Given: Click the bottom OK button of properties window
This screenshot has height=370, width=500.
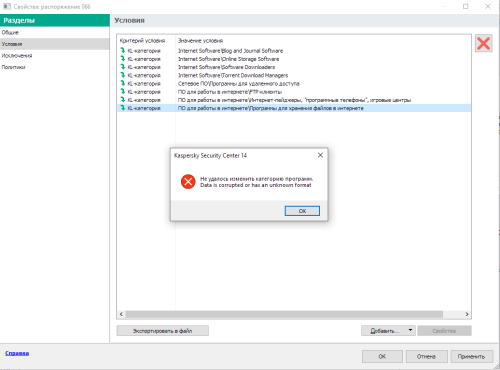Looking at the screenshot, I should (382, 356).
